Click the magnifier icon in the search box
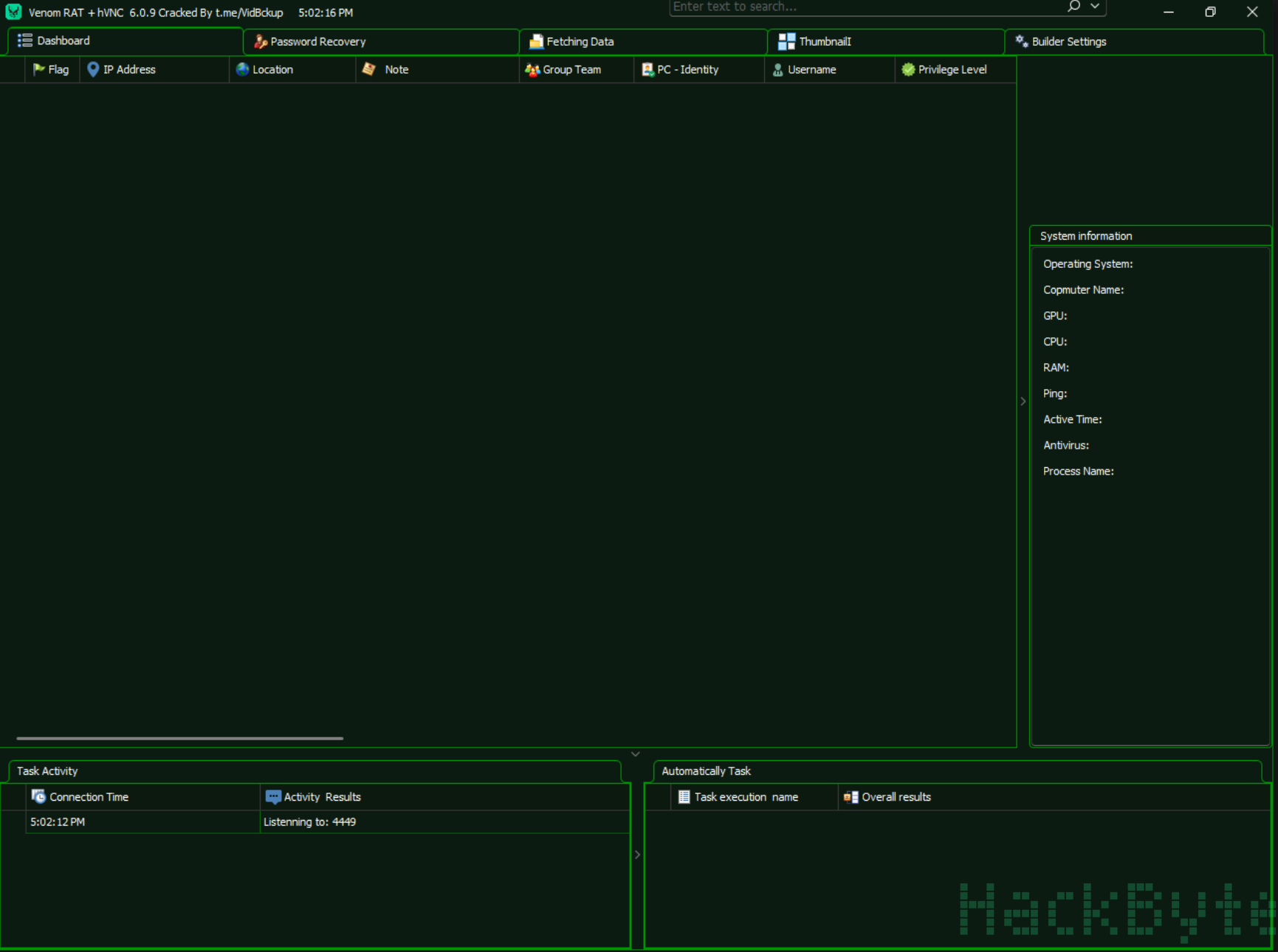 click(1073, 7)
